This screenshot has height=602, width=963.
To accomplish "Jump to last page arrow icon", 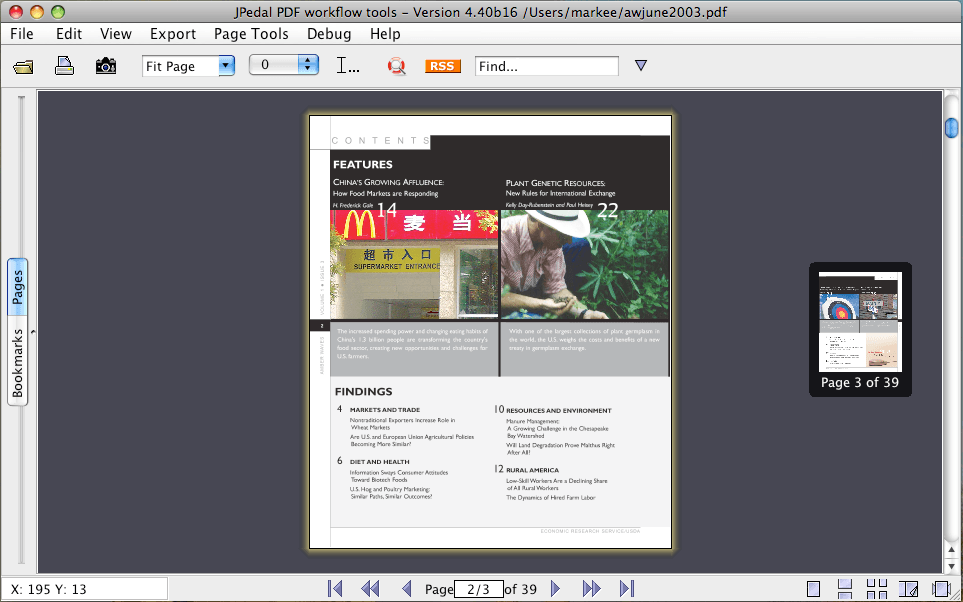I will click(627, 589).
